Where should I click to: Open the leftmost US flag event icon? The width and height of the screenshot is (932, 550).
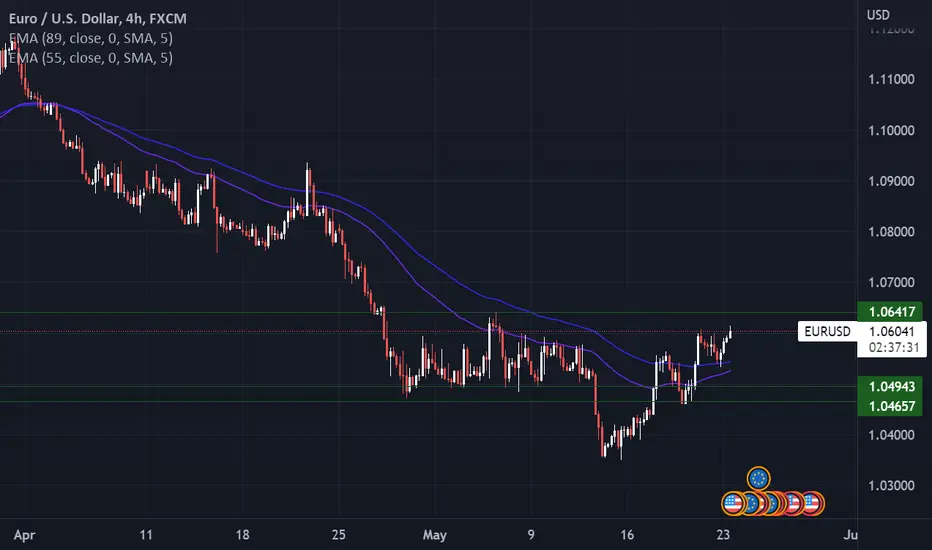733,504
